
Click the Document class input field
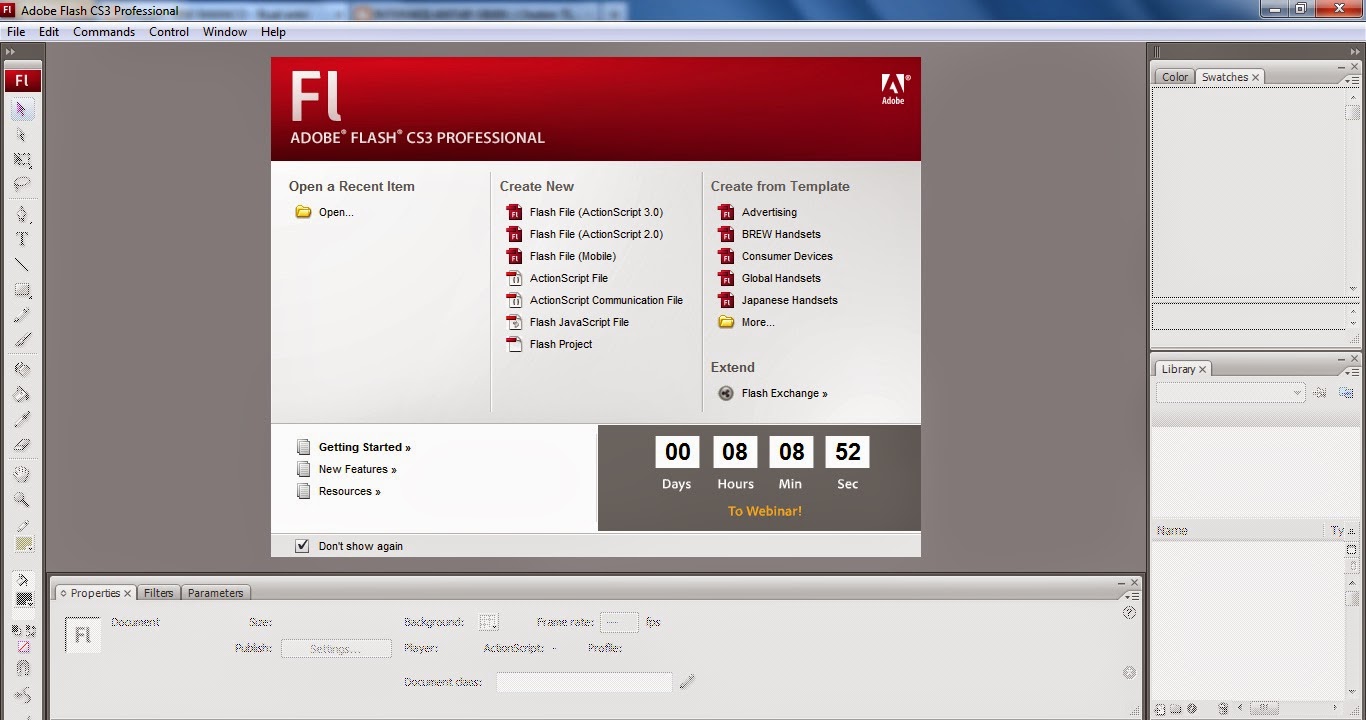[x=584, y=682]
